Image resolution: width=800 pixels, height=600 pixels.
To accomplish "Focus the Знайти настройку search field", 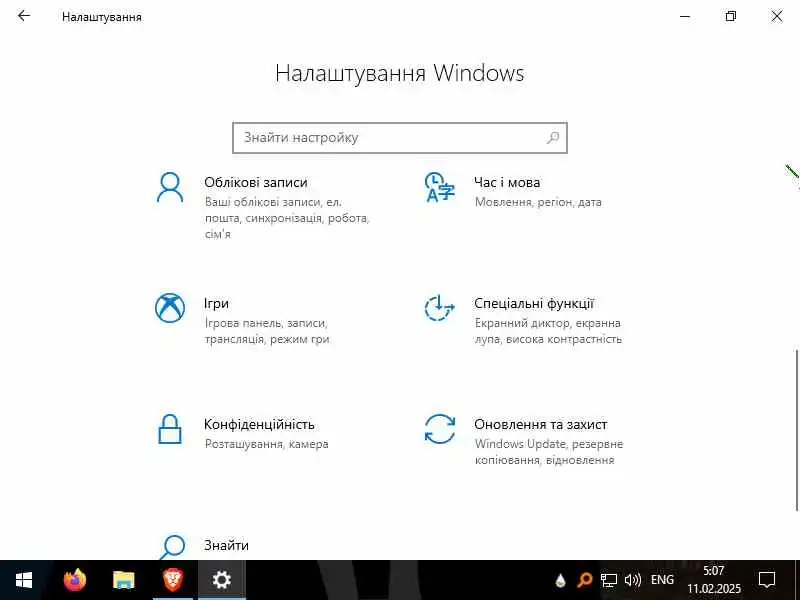I will [399, 138].
